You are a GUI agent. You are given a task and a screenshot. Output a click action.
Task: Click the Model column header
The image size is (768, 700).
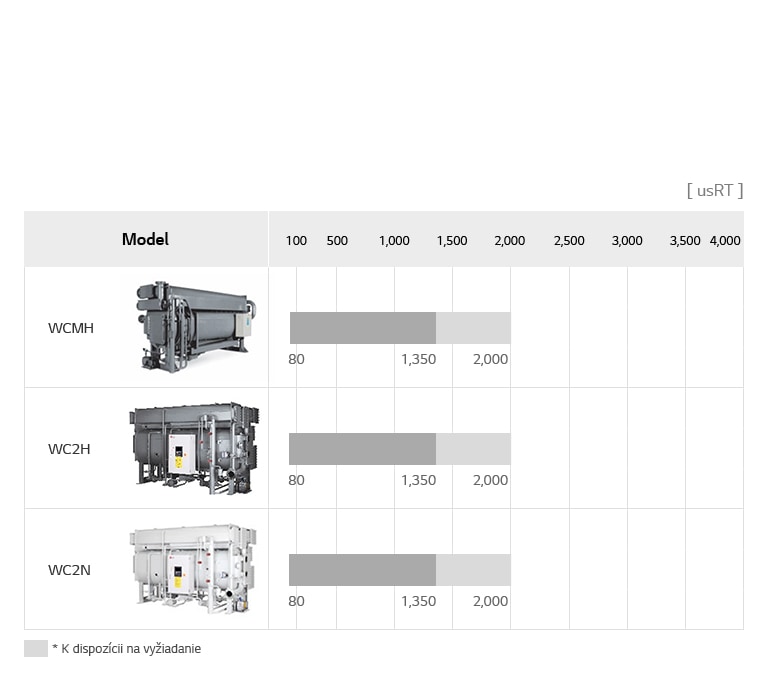coord(145,239)
